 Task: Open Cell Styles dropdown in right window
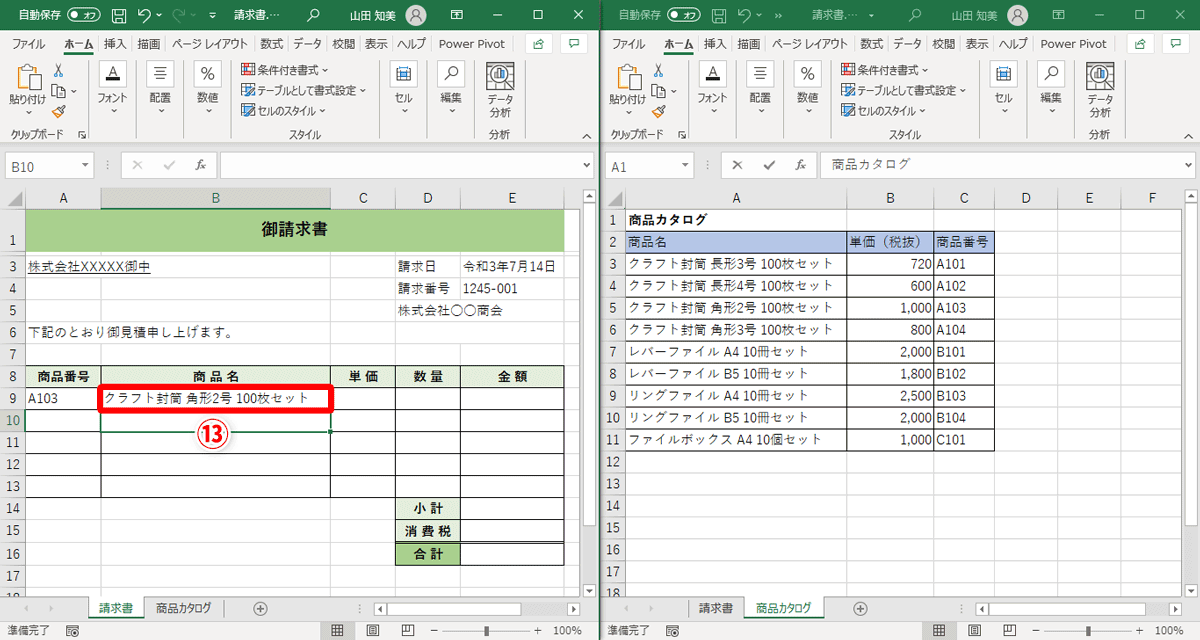pos(885,111)
